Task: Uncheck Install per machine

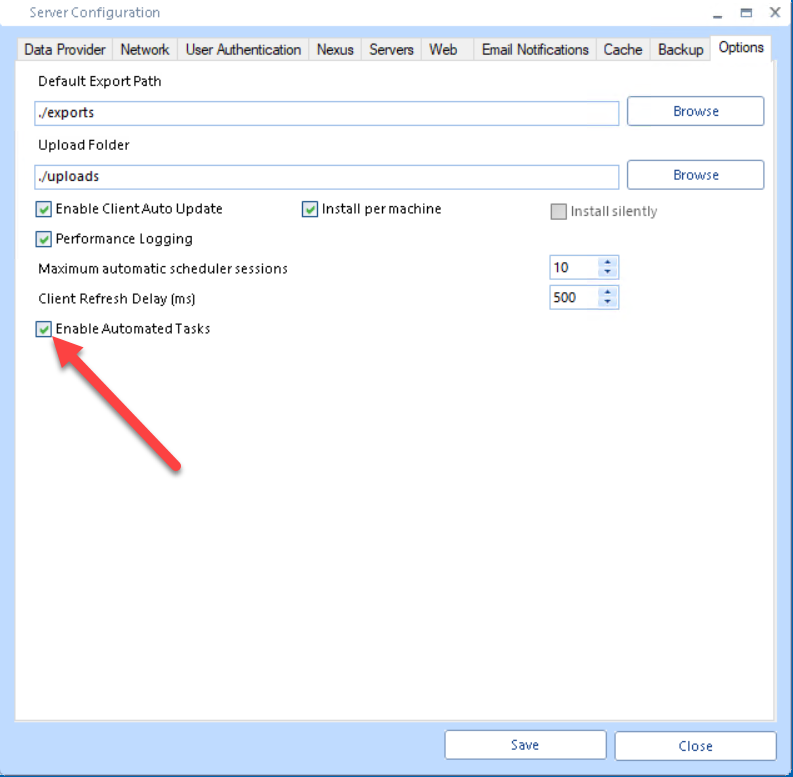Action: coord(310,210)
